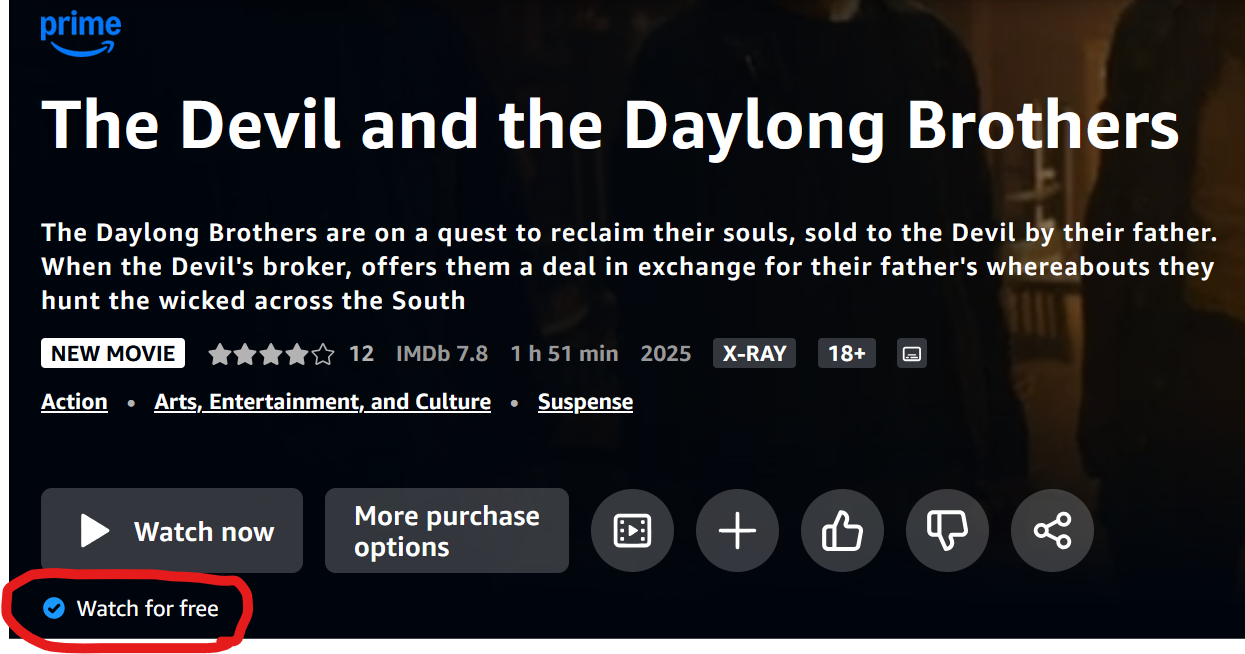Screen dimensions: 1245x654
Task: Open the subtitles availability icon
Action: coord(911,353)
